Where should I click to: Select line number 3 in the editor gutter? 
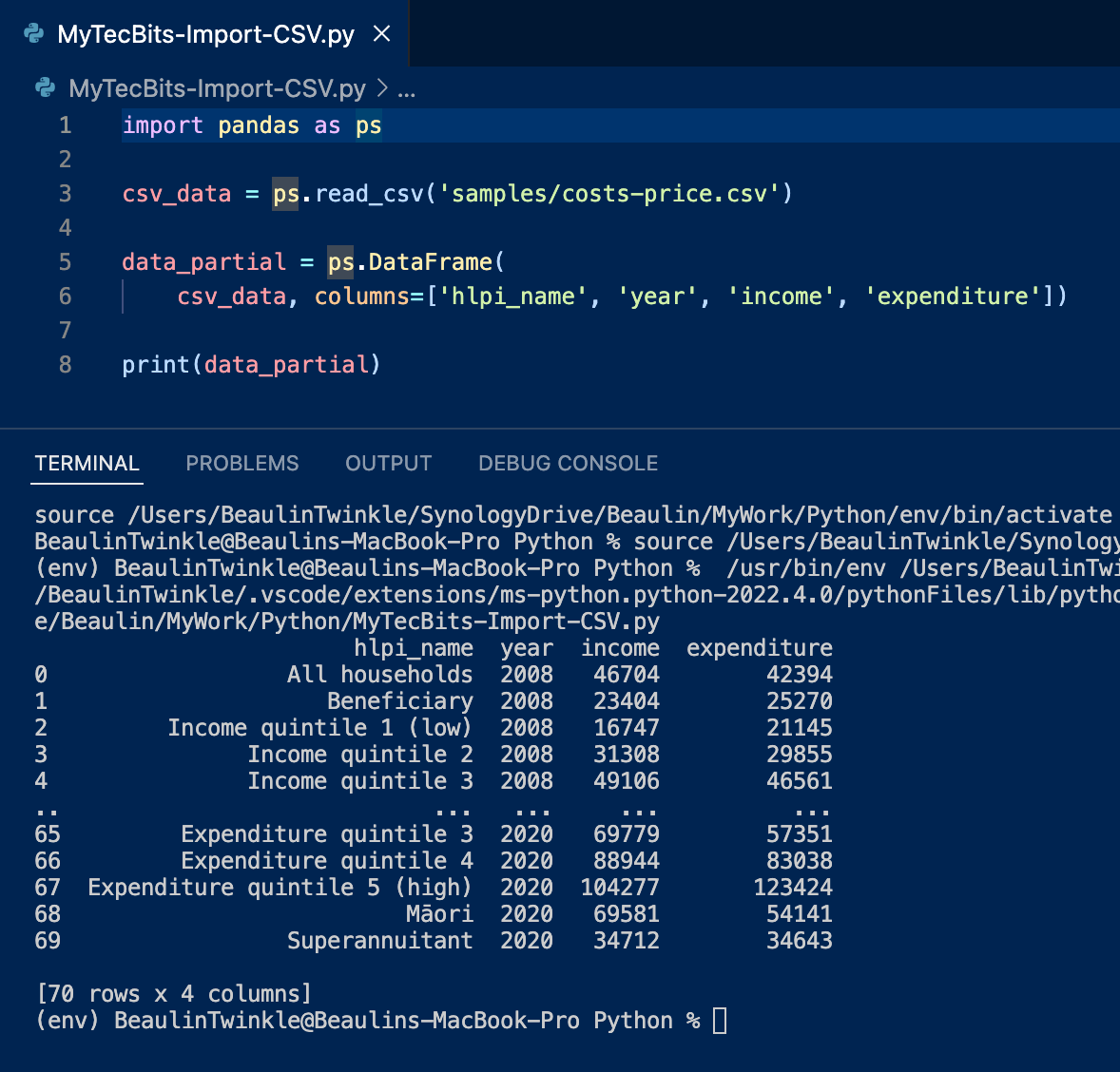pyautogui.click(x=65, y=194)
